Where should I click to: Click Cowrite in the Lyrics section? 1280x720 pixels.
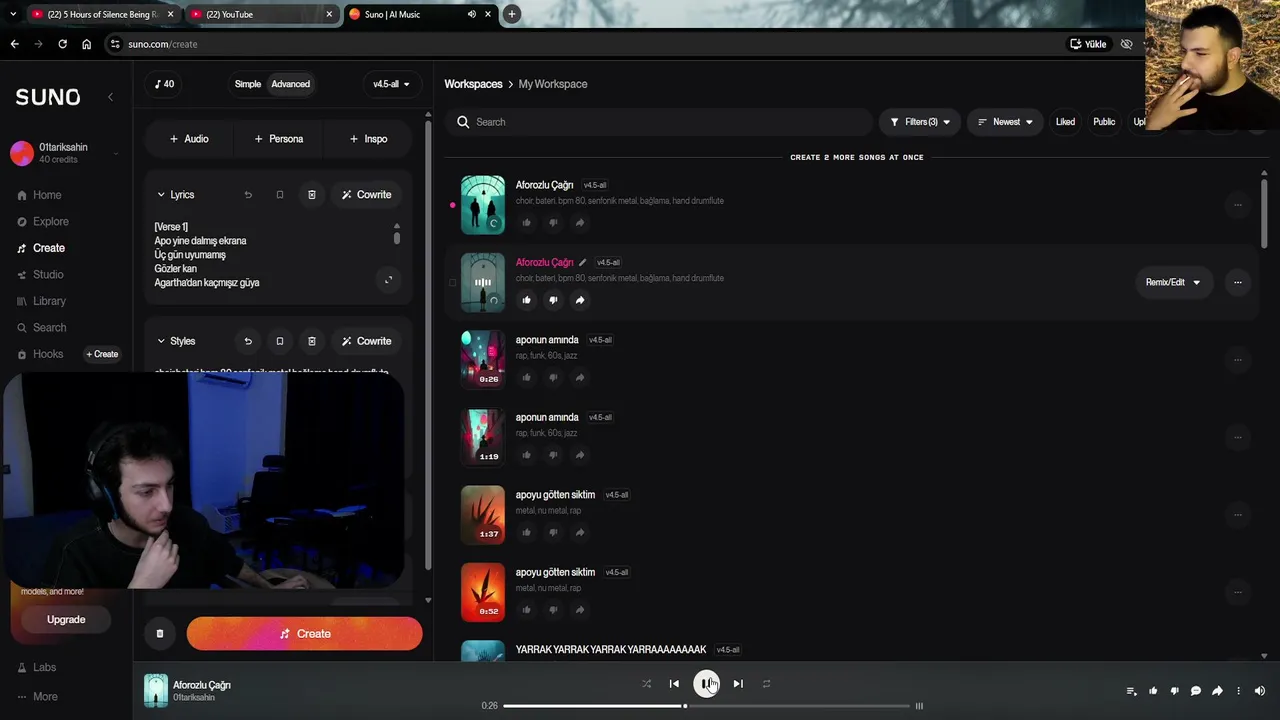pos(366,195)
